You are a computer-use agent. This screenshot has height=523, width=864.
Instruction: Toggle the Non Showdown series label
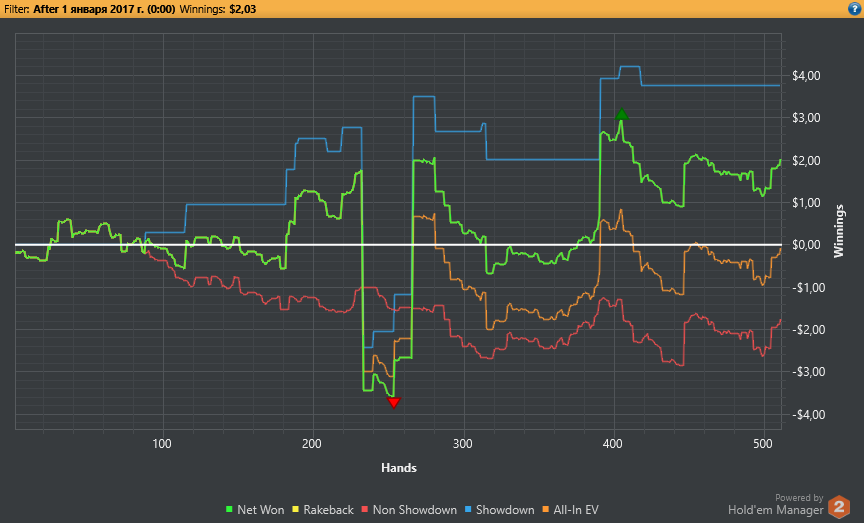[x=414, y=510]
